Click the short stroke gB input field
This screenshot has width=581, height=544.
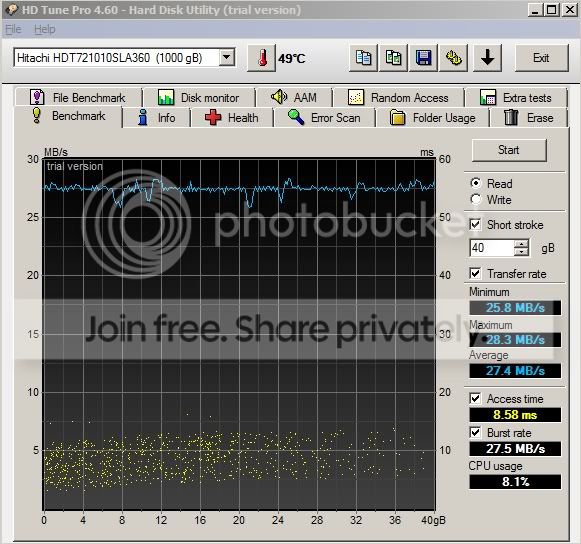tap(492, 248)
